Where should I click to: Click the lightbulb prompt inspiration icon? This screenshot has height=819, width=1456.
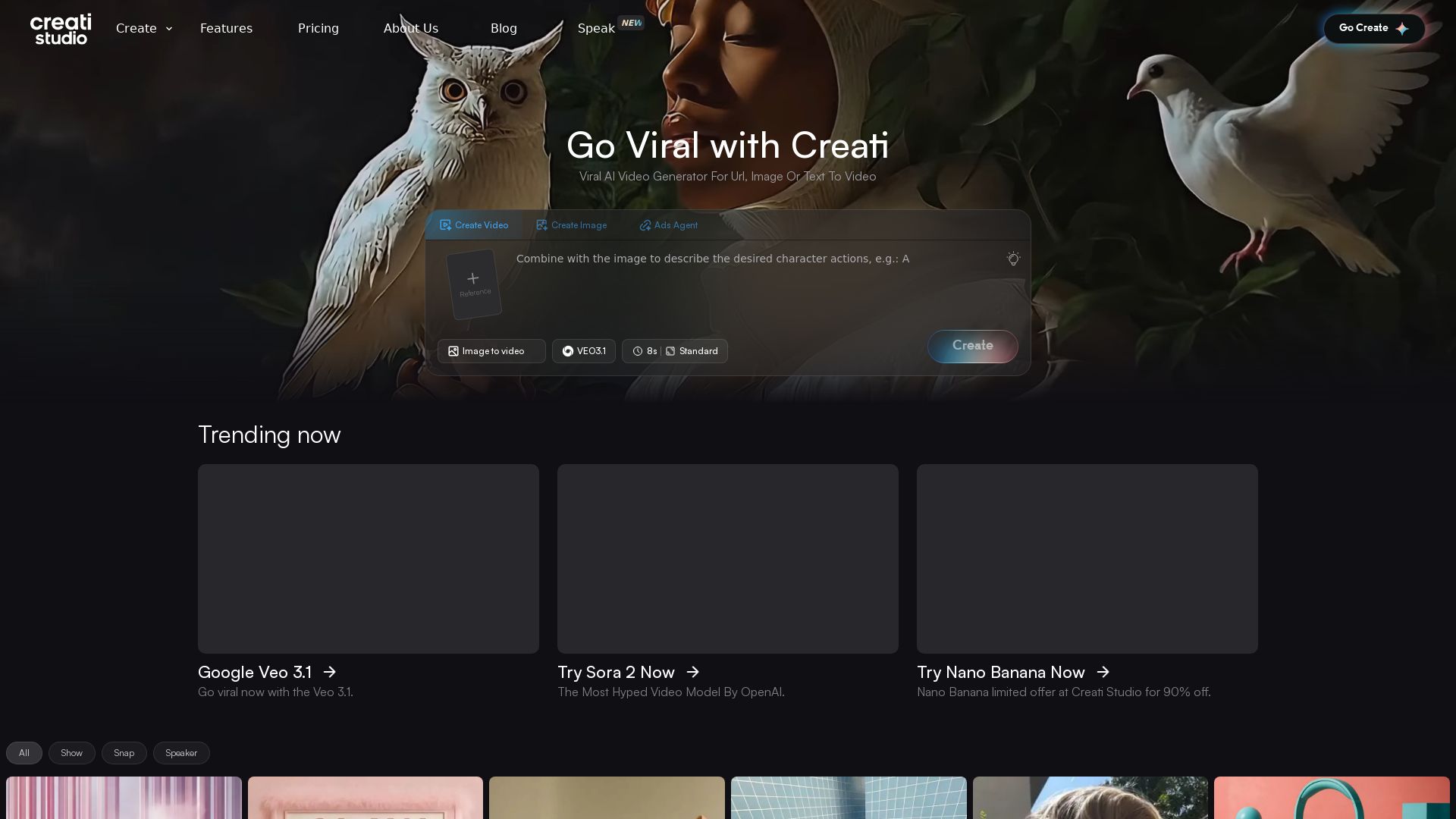(x=1013, y=259)
